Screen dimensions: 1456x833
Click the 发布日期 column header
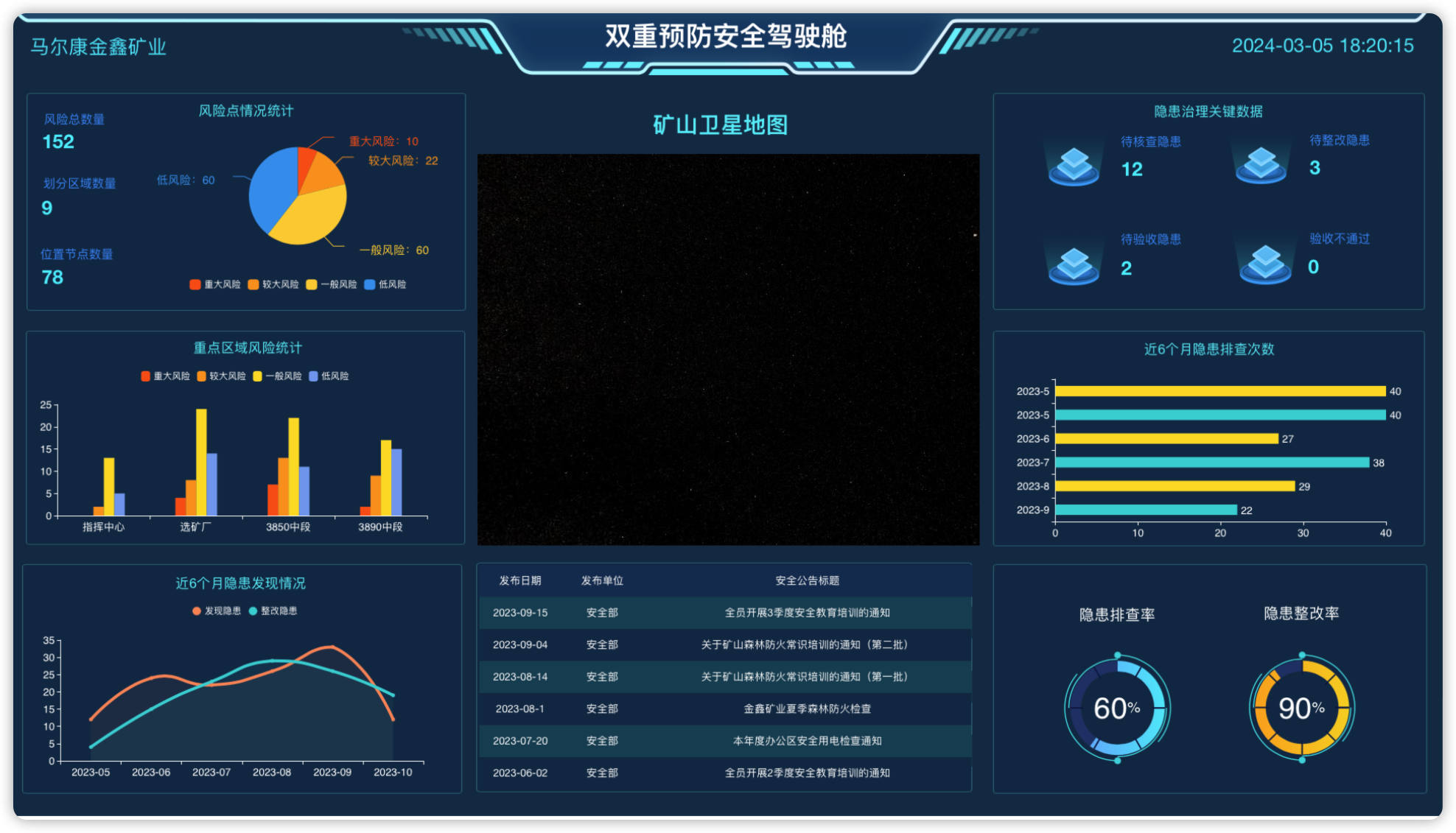click(x=520, y=580)
